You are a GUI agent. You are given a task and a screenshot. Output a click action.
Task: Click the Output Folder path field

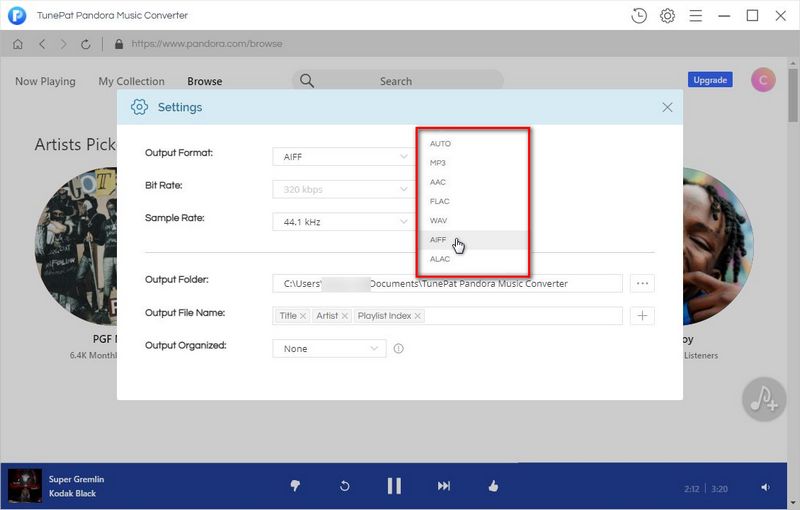[x=447, y=283]
